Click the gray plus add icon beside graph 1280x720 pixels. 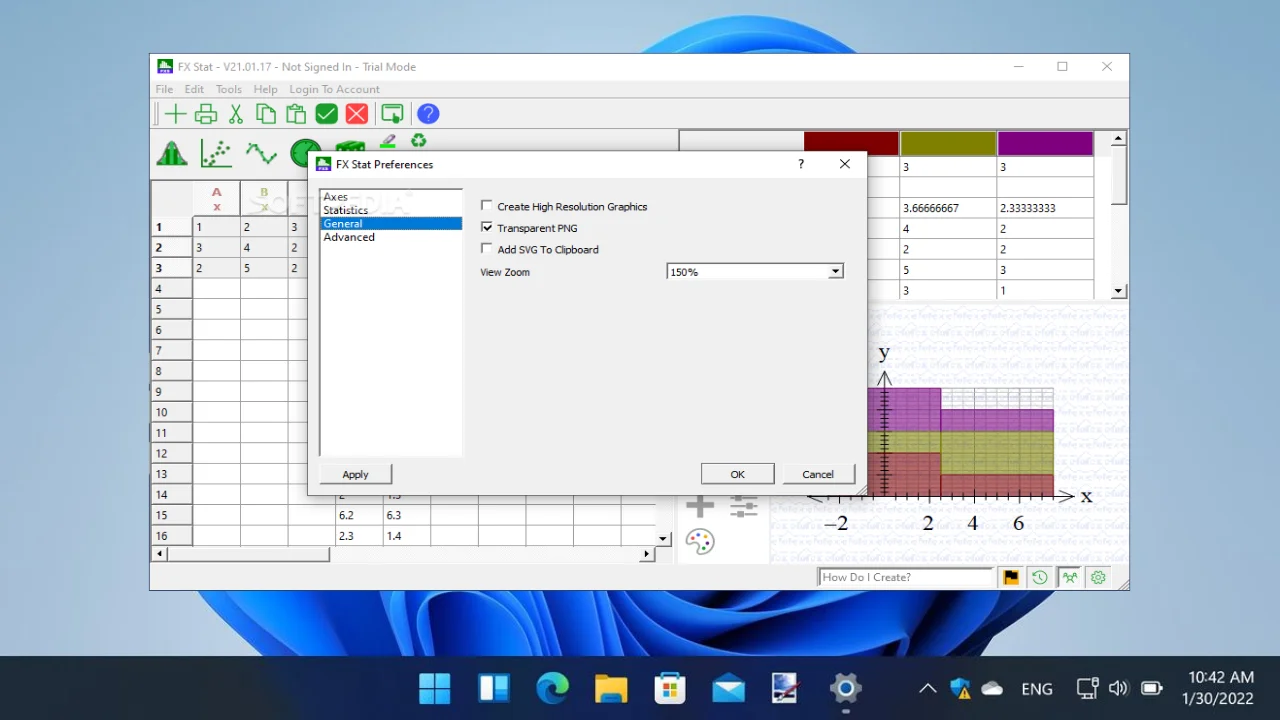pyautogui.click(x=700, y=506)
